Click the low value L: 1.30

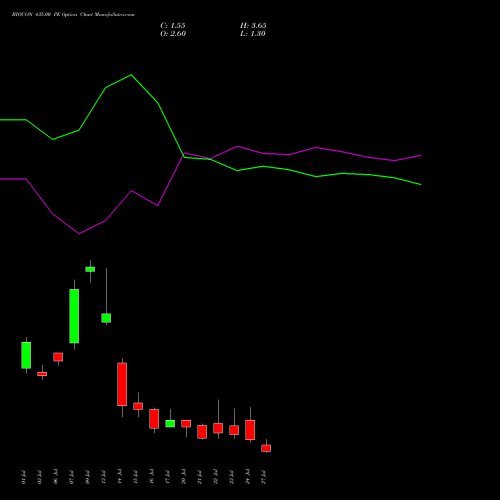point(253,34)
